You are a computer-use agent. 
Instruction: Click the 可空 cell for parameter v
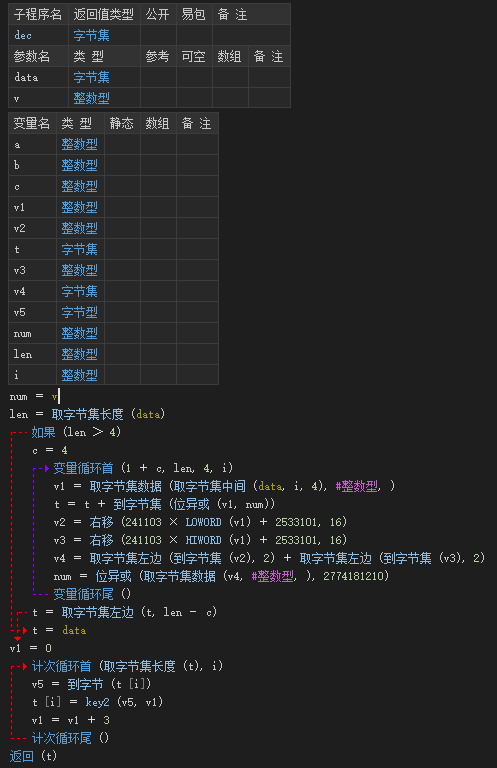click(194, 98)
